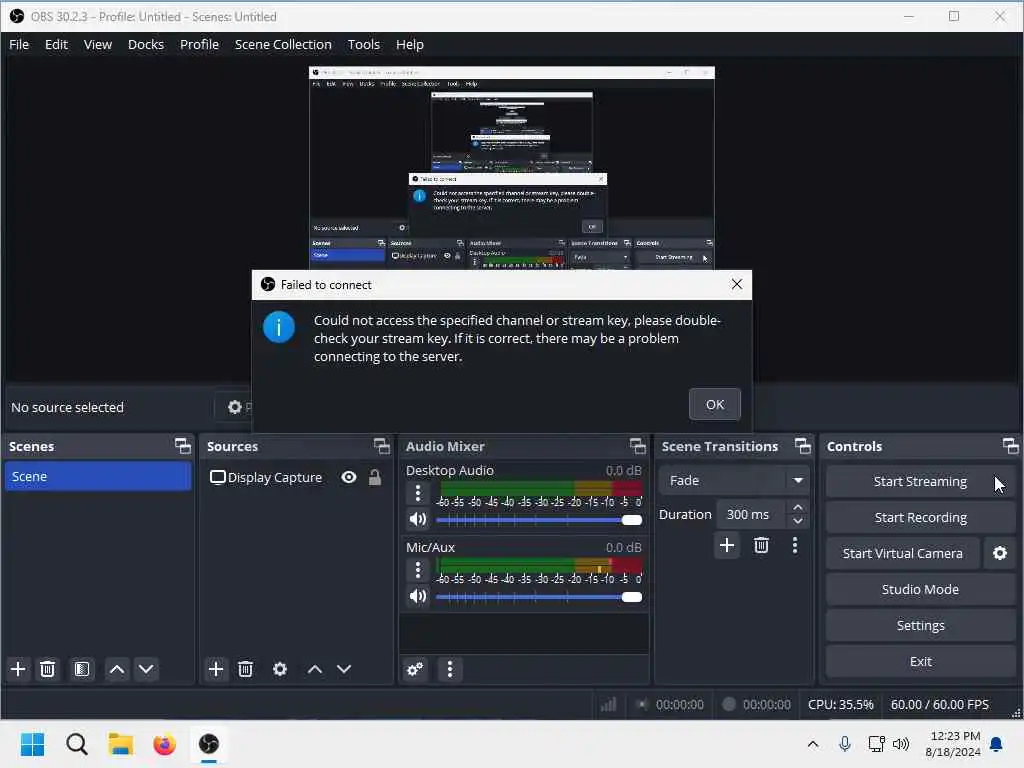This screenshot has width=1024, height=768.
Task: Open the Edit menu
Action: click(56, 44)
